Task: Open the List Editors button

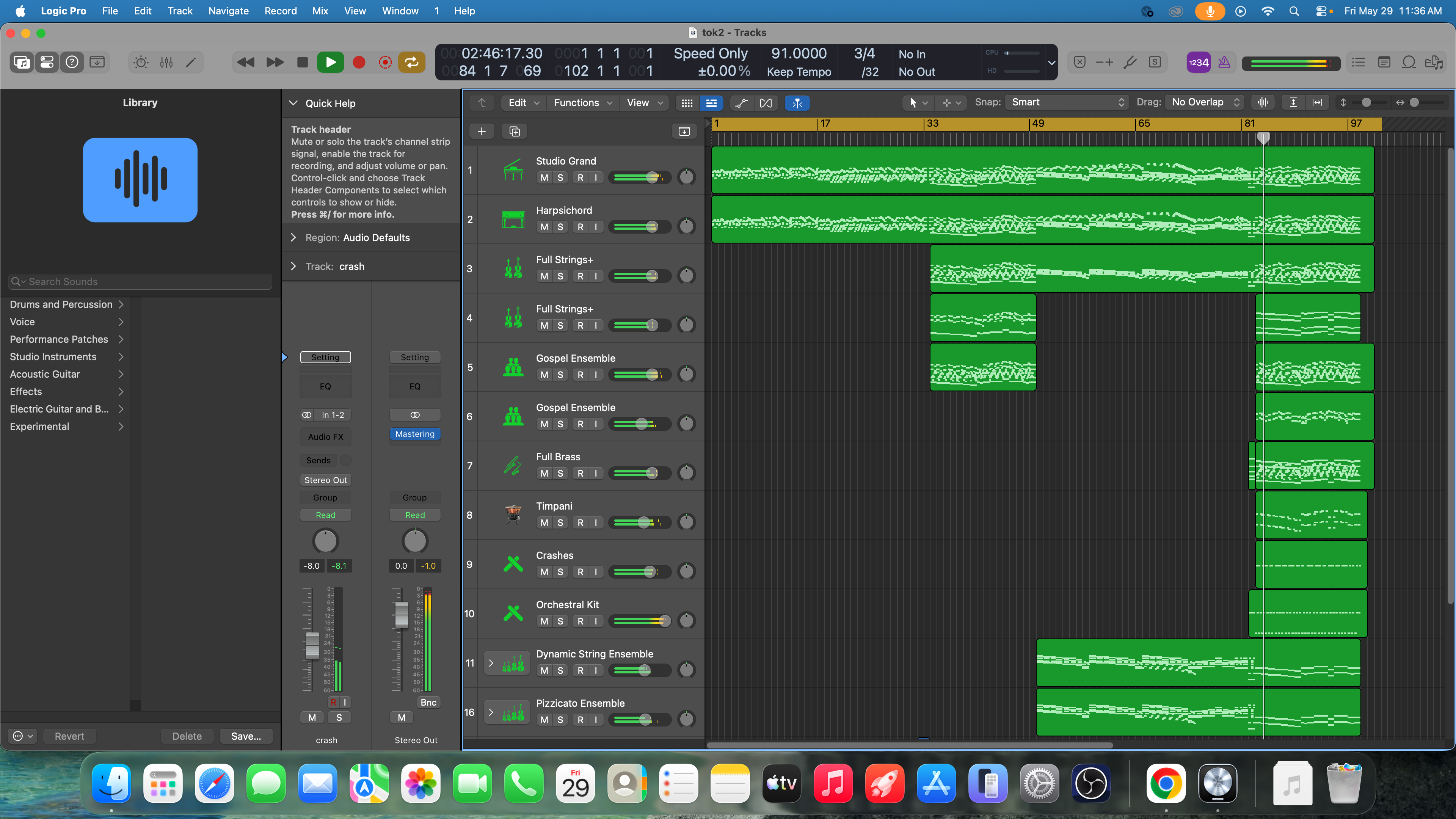Action: click(1358, 62)
